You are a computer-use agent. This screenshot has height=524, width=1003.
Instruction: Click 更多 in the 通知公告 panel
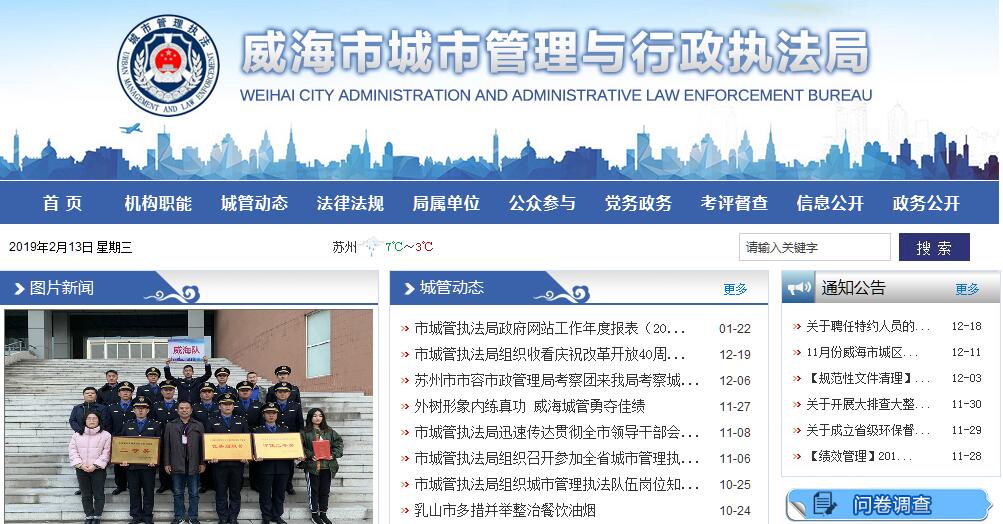point(967,289)
